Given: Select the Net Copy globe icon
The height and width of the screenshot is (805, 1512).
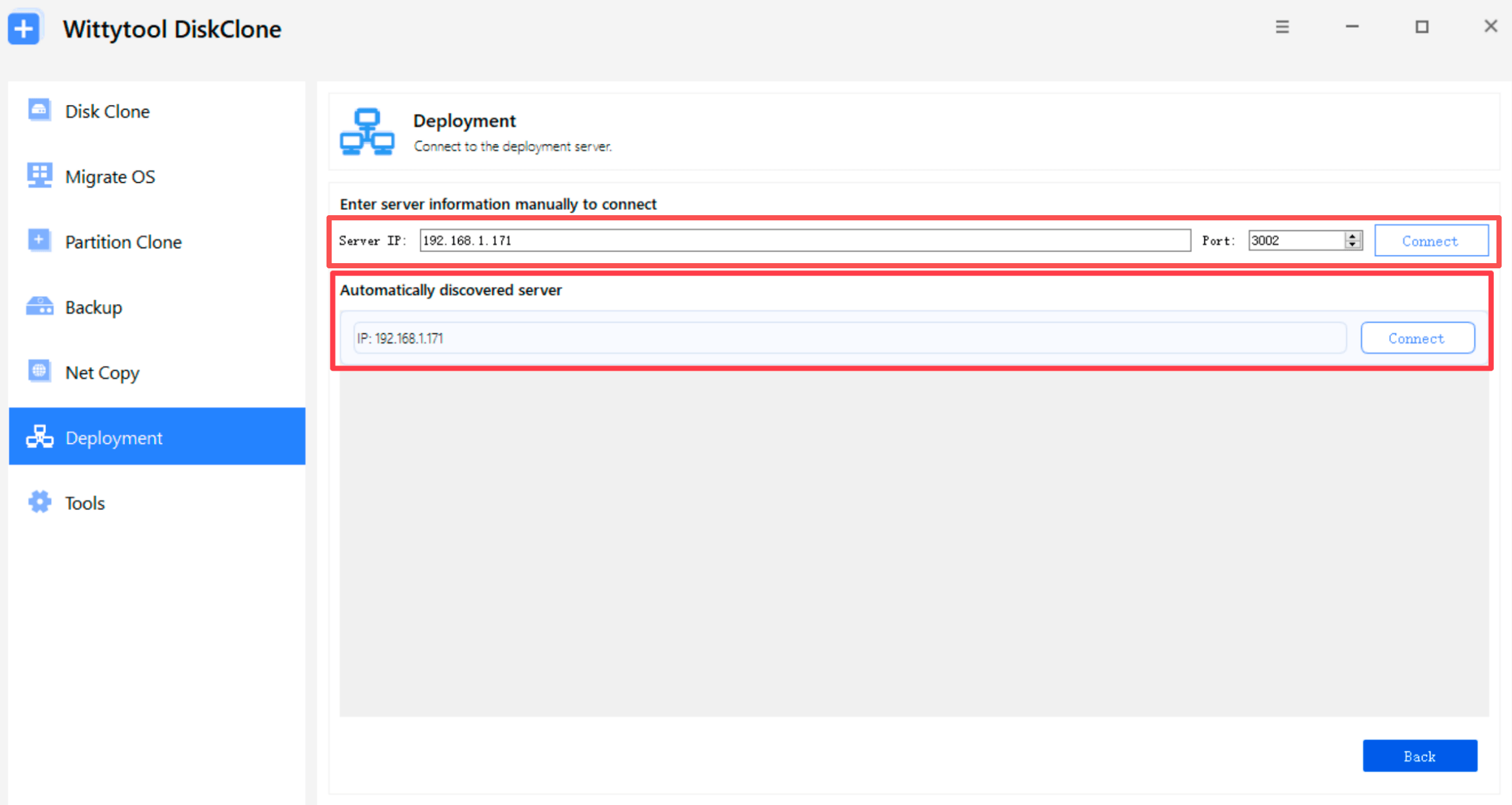Looking at the screenshot, I should click(39, 371).
